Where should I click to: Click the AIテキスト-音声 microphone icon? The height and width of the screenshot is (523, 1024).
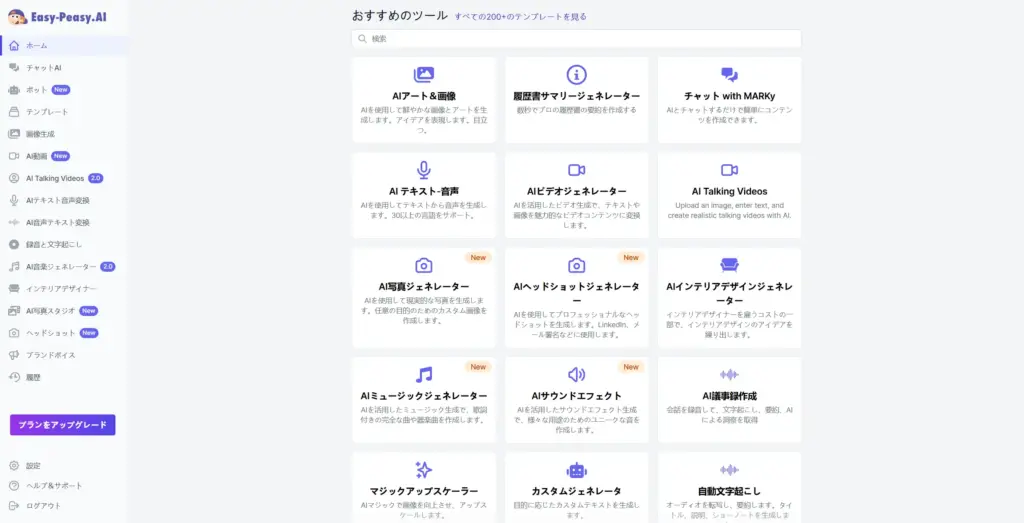[424, 170]
